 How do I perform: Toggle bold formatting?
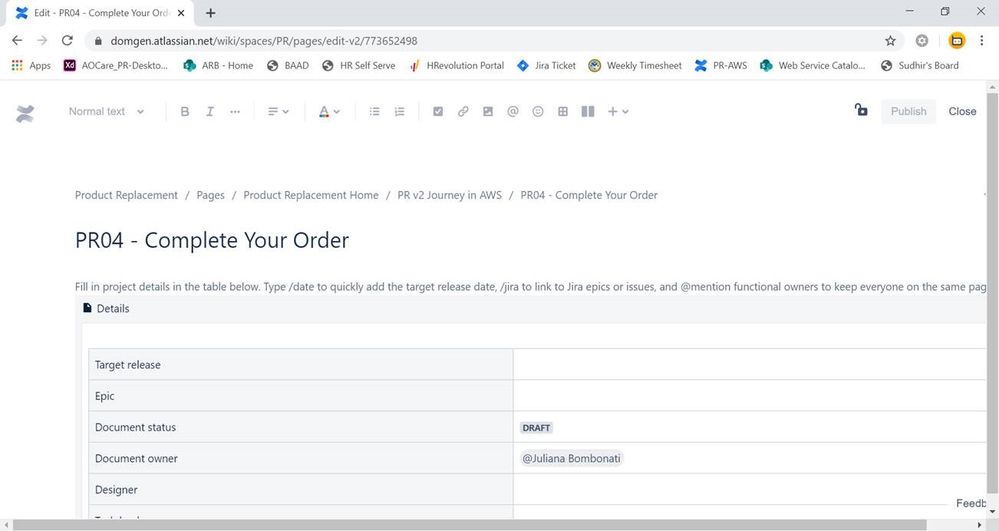(185, 112)
